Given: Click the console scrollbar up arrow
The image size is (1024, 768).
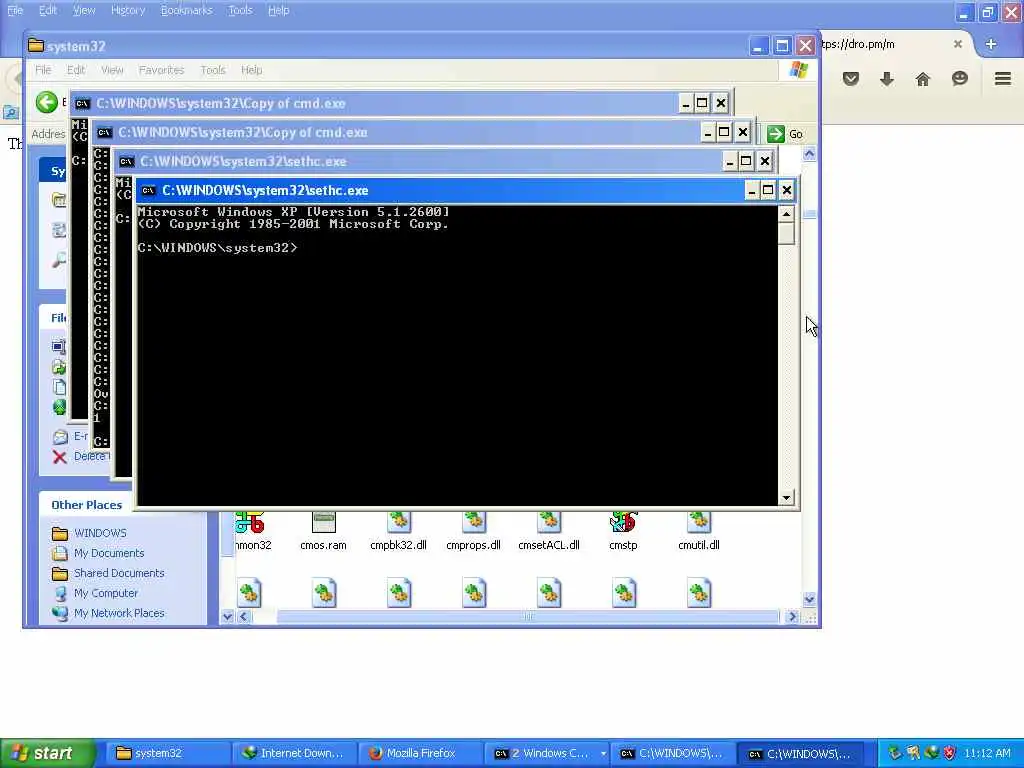Looking at the screenshot, I should click(786, 214).
